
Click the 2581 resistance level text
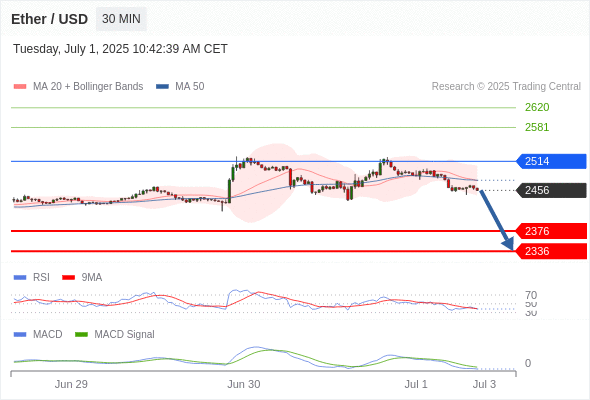point(537,127)
